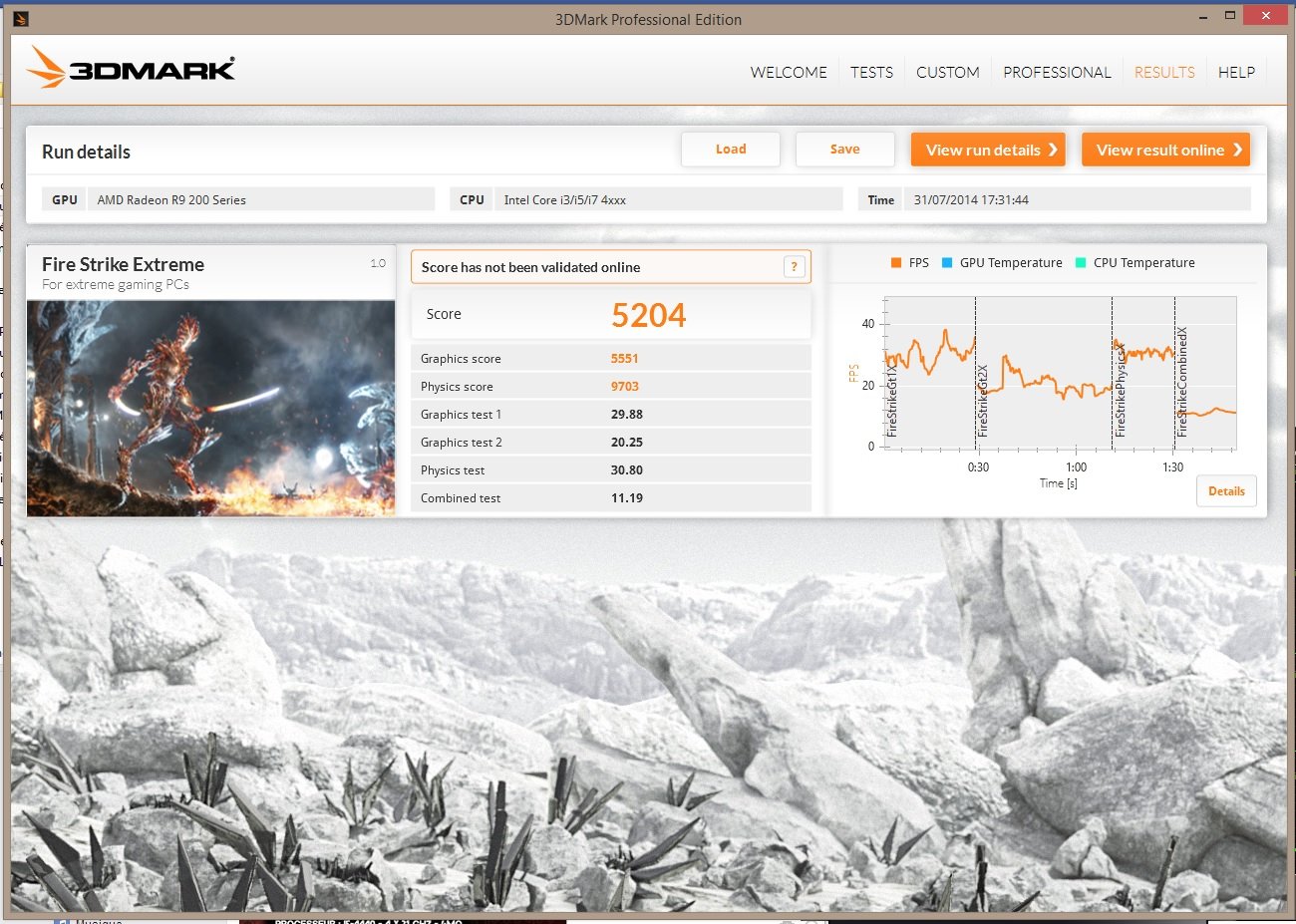Click the orange FPS legend swatch

pos(895,263)
